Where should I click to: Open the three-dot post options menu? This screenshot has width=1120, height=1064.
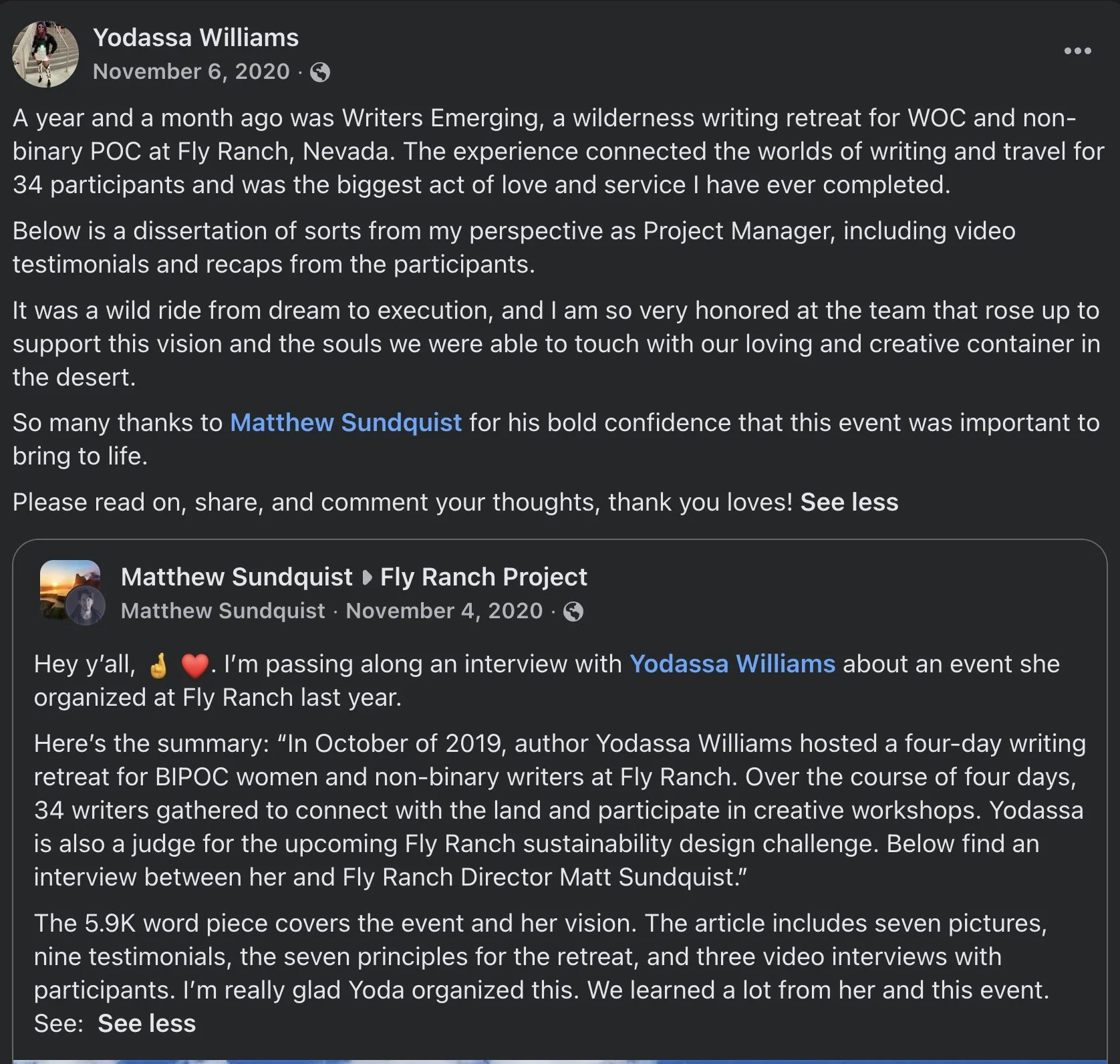coord(1077,51)
